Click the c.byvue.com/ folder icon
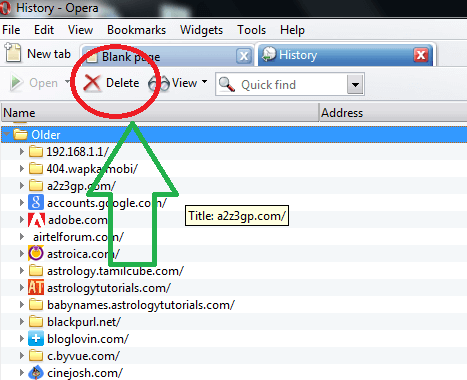Viewport: 467px width, 380px height. coord(36,356)
